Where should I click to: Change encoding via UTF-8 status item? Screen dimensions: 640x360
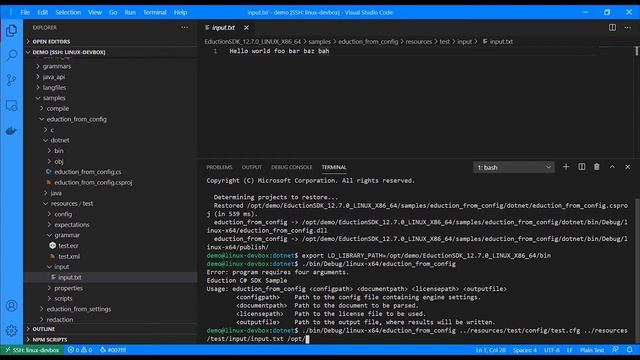[551, 350]
